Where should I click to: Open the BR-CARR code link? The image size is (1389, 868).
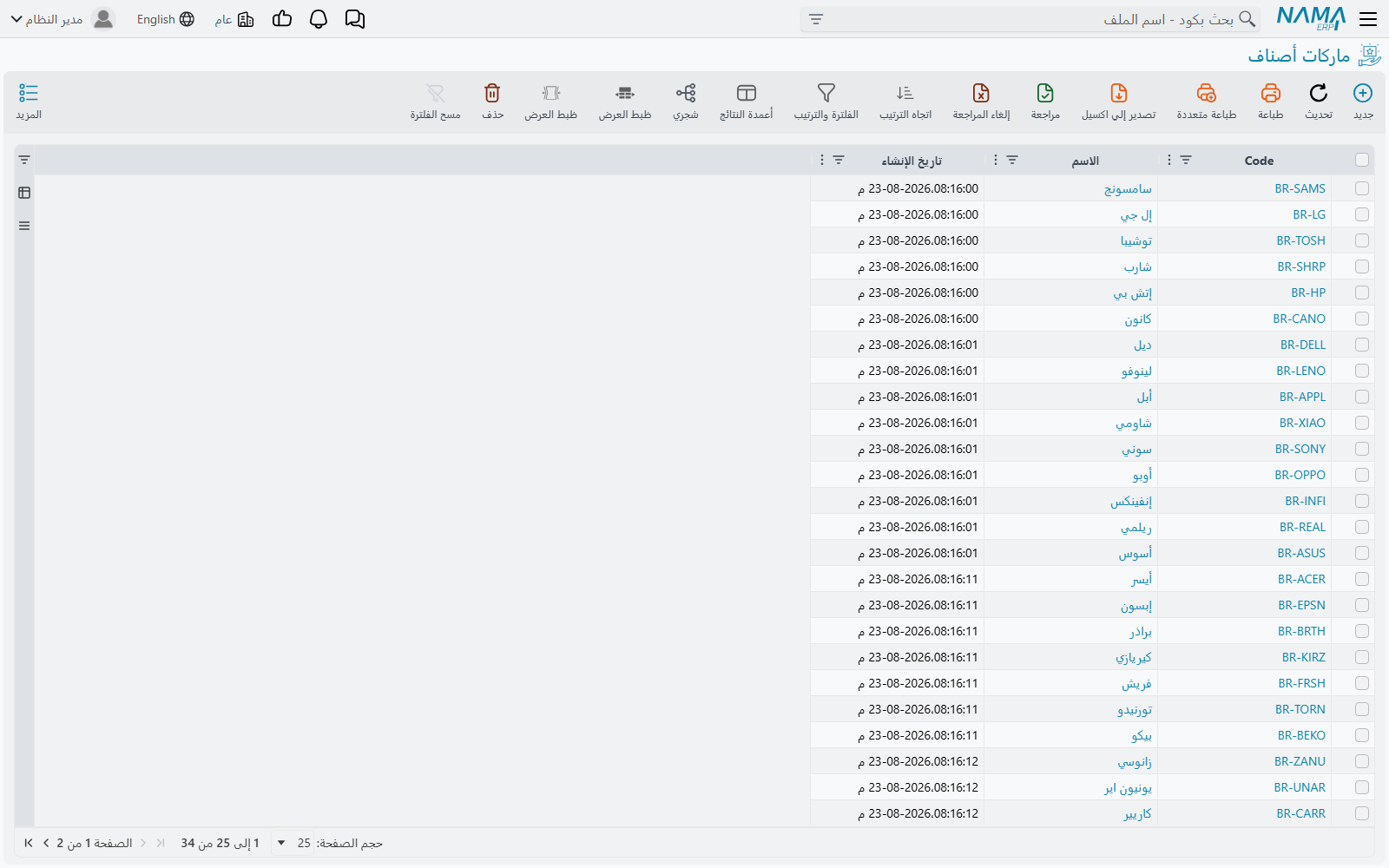click(1301, 813)
